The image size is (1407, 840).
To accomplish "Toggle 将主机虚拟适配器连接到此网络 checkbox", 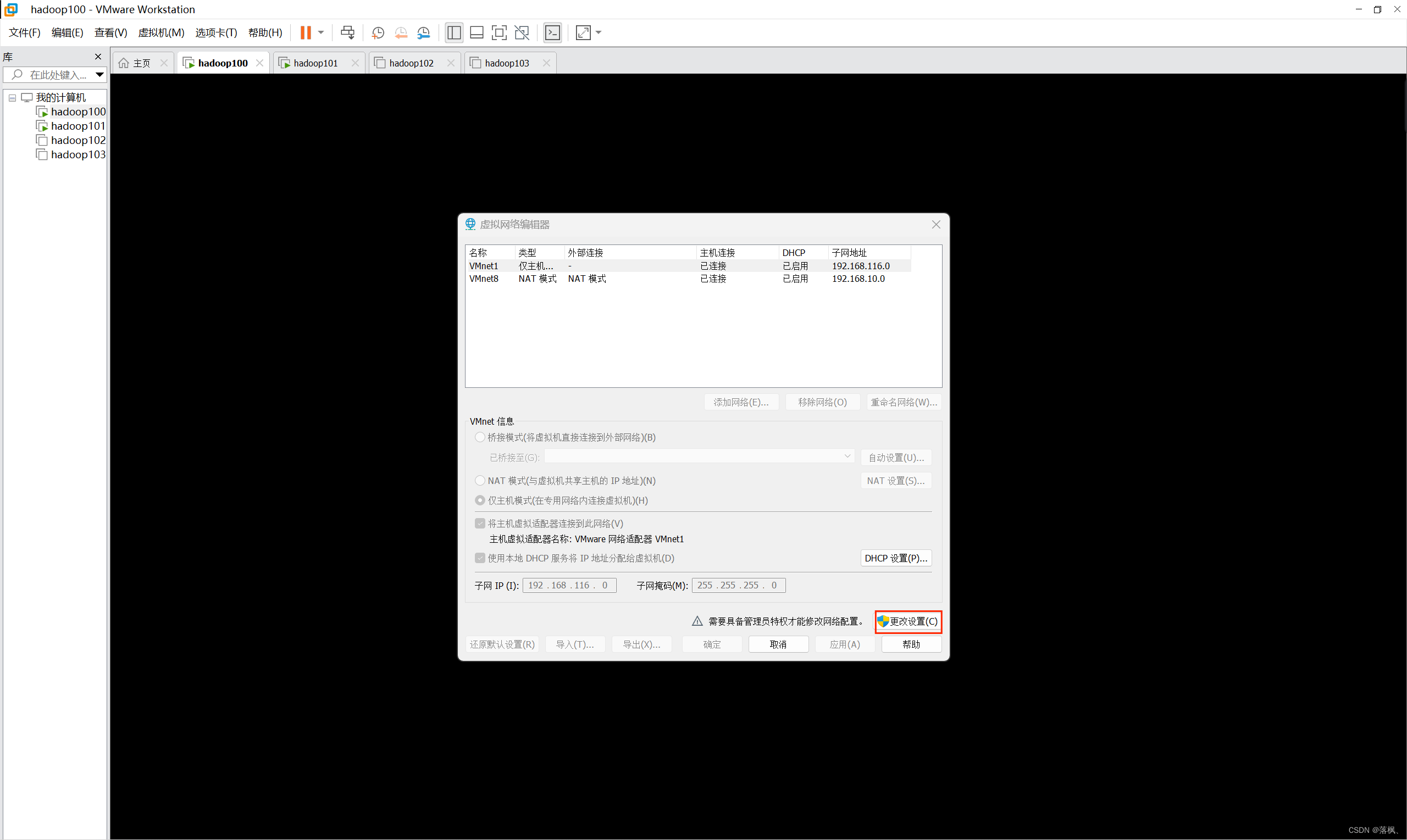I will [x=480, y=524].
